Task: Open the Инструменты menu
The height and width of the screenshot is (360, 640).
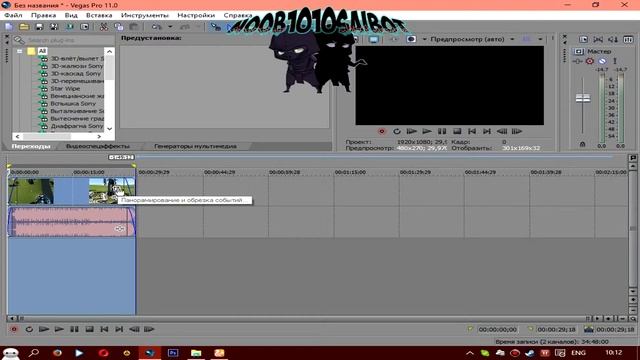Action: [144, 15]
